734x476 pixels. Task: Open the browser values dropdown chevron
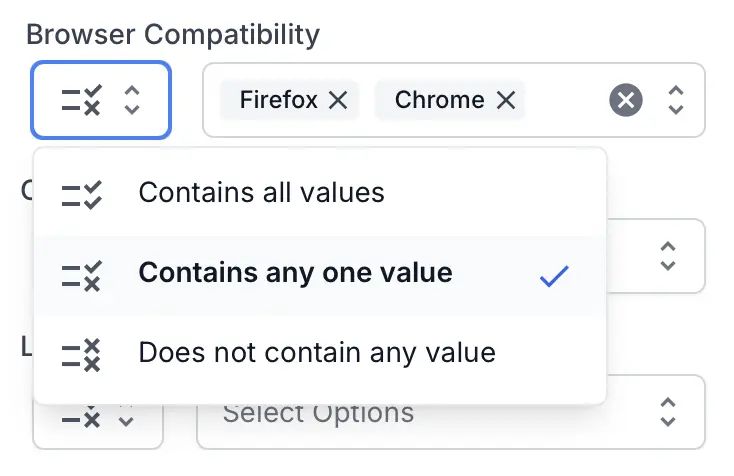tap(676, 100)
